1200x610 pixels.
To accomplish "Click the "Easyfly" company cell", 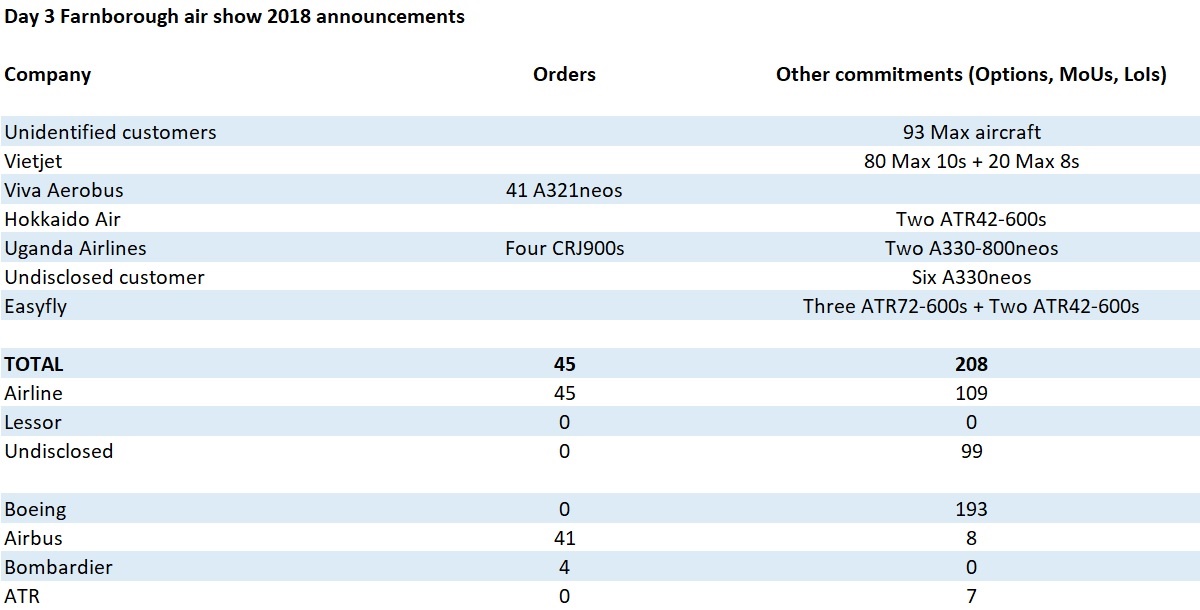I will (36, 306).
